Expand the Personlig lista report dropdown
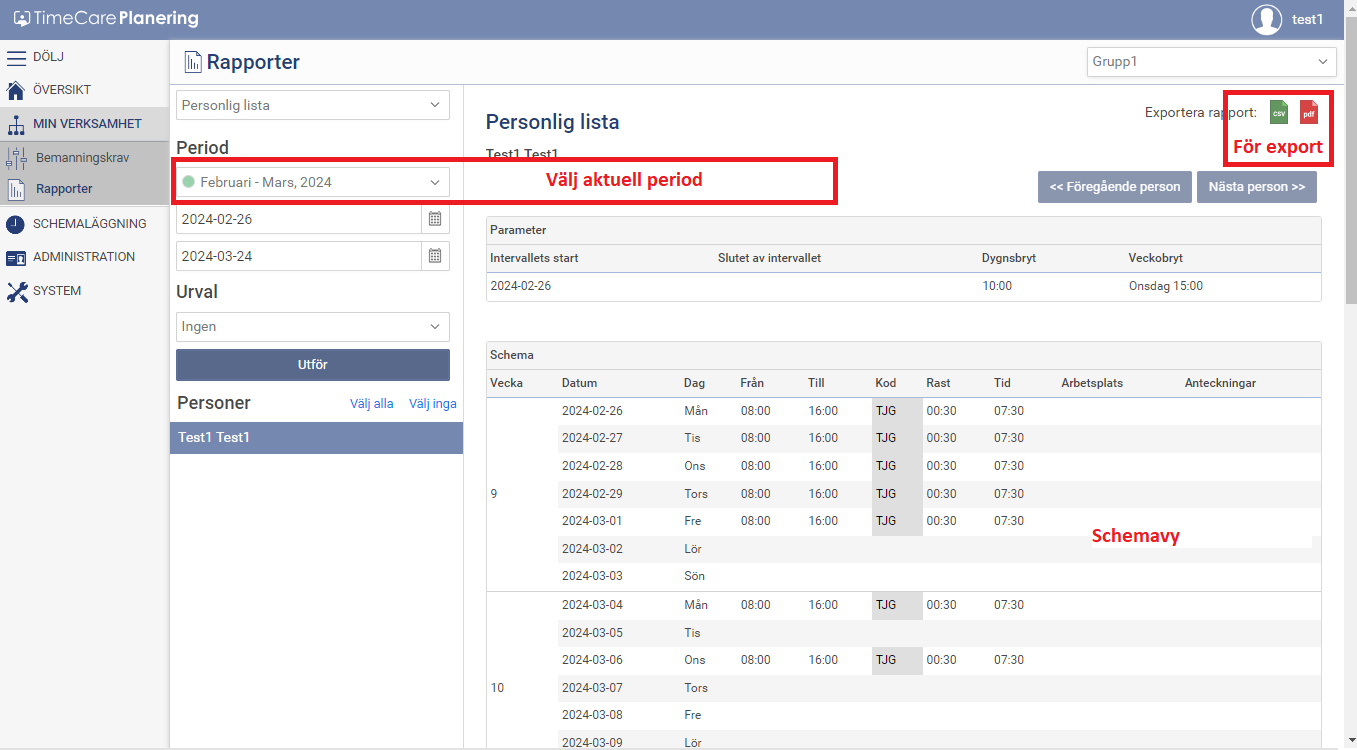The image size is (1357, 750). pos(312,105)
